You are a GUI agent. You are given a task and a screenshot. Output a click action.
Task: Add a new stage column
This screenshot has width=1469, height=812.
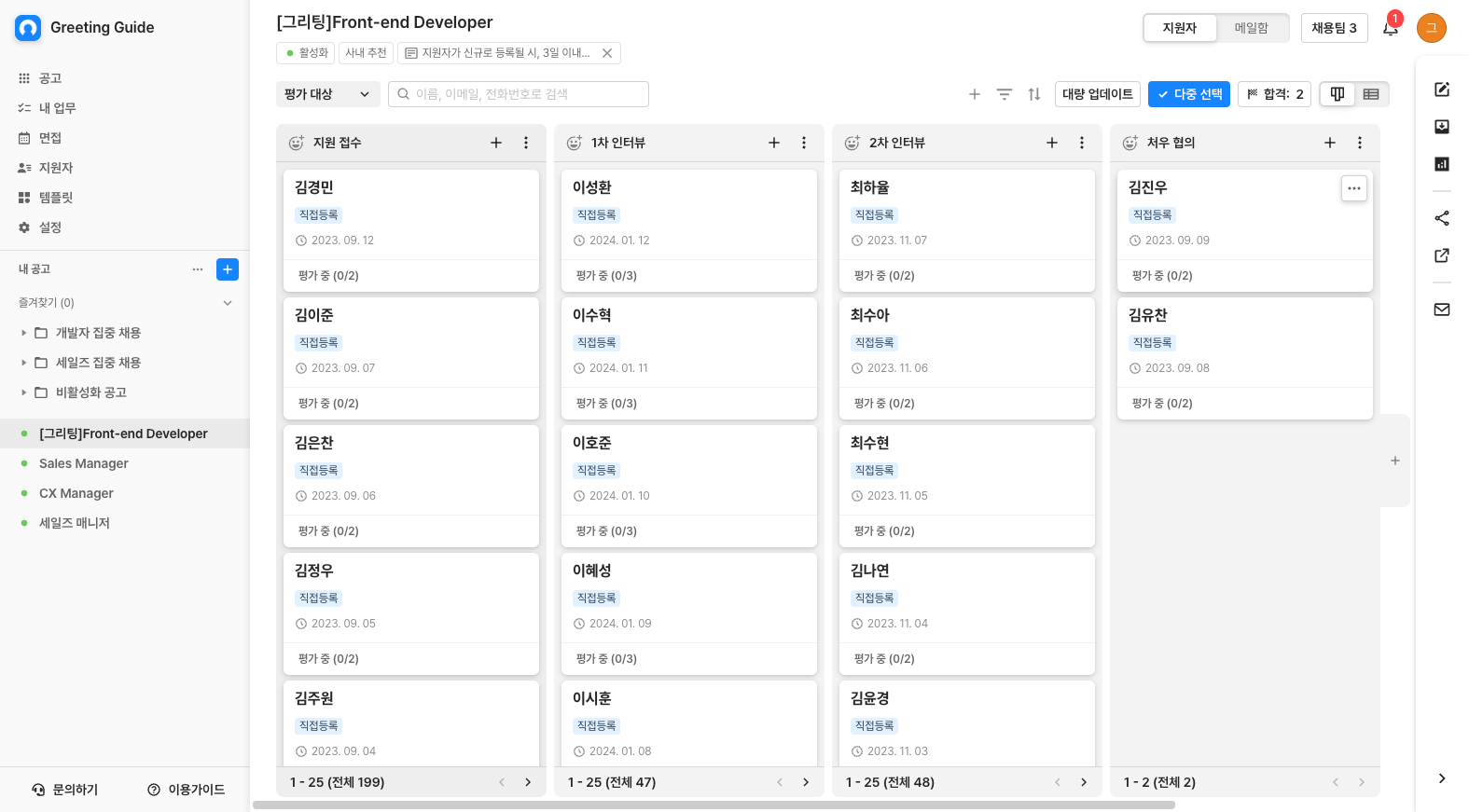(x=1395, y=461)
